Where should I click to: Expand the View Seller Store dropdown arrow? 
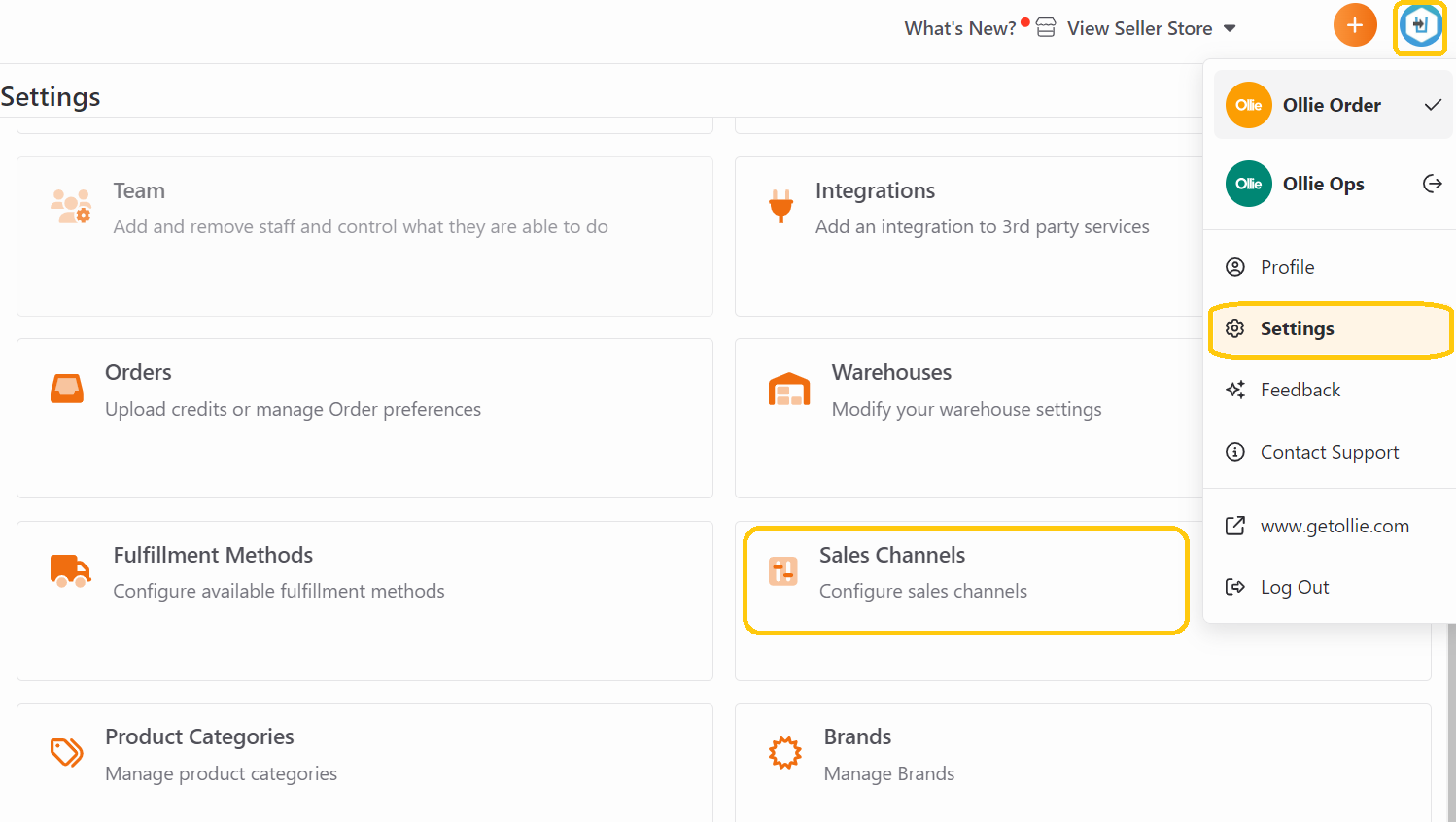[x=1230, y=28]
